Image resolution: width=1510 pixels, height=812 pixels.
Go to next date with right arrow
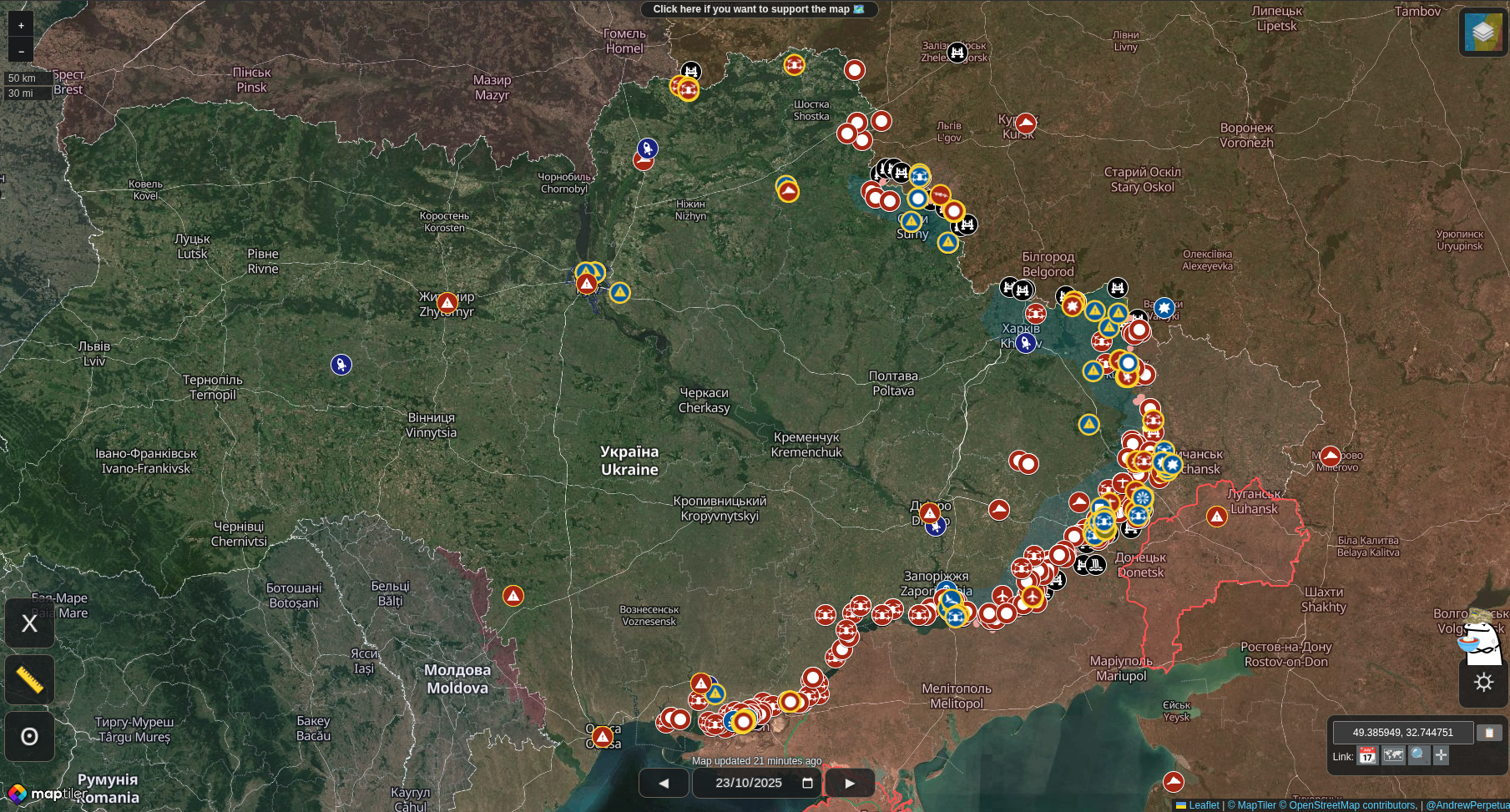850,783
